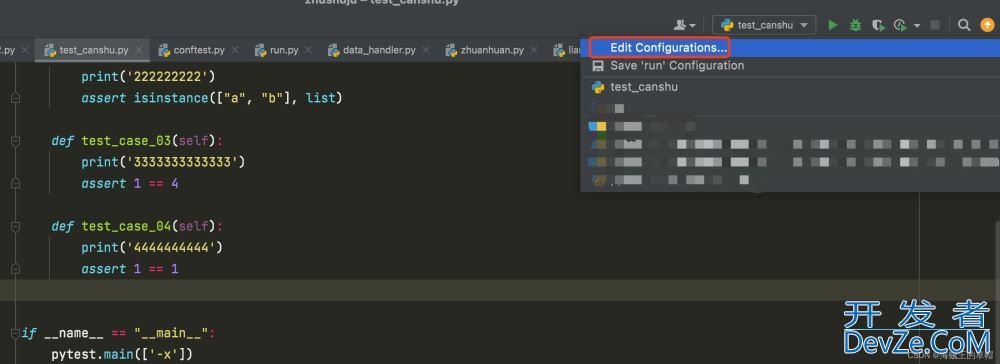
Task: Fold the if __name__ main block
Action: click(15, 333)
